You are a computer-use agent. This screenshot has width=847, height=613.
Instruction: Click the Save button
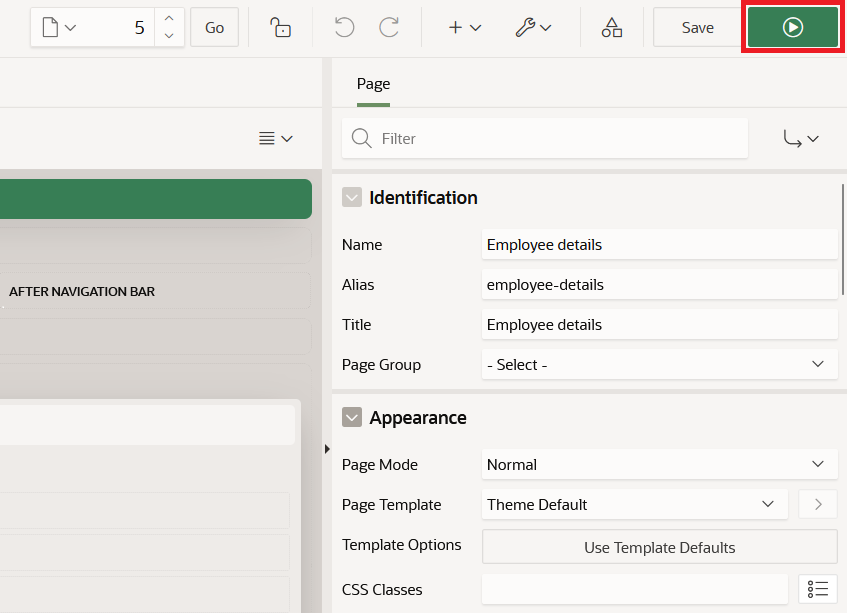697,27
